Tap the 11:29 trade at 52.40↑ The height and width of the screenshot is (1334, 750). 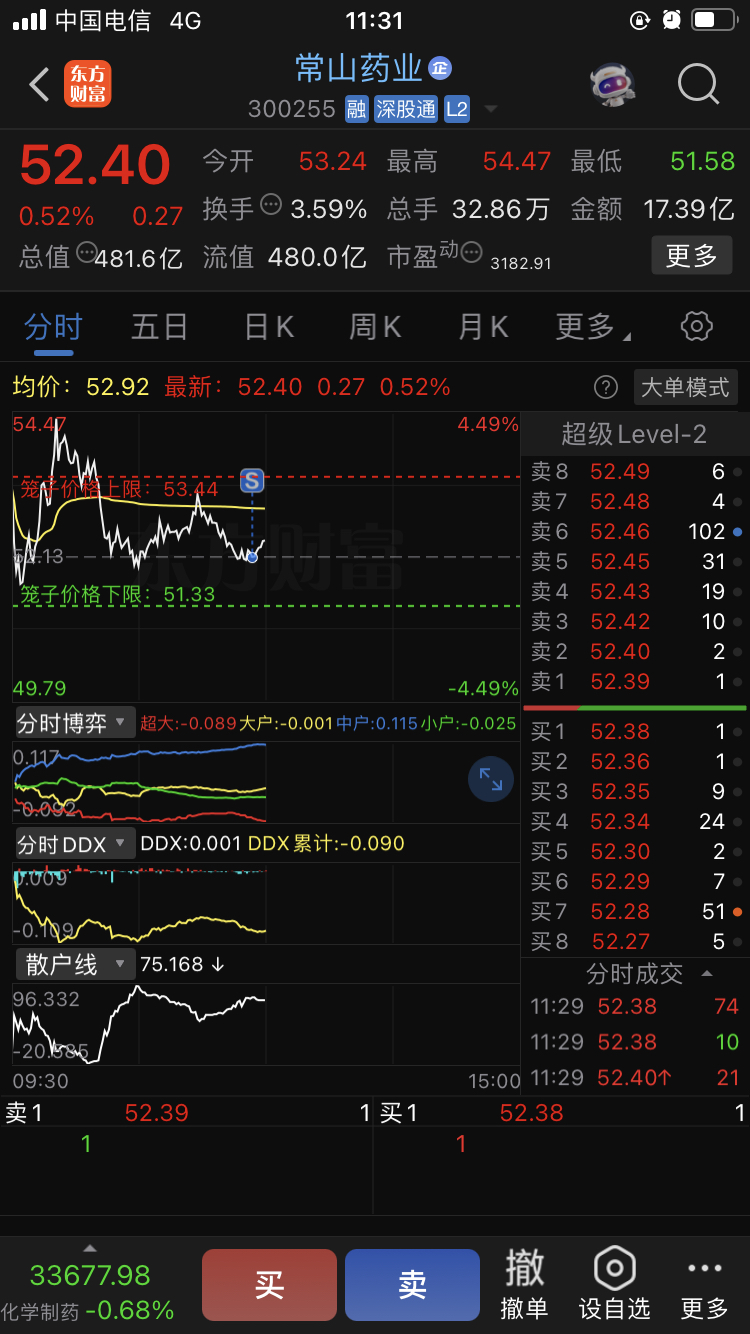tap(634, 1078)
